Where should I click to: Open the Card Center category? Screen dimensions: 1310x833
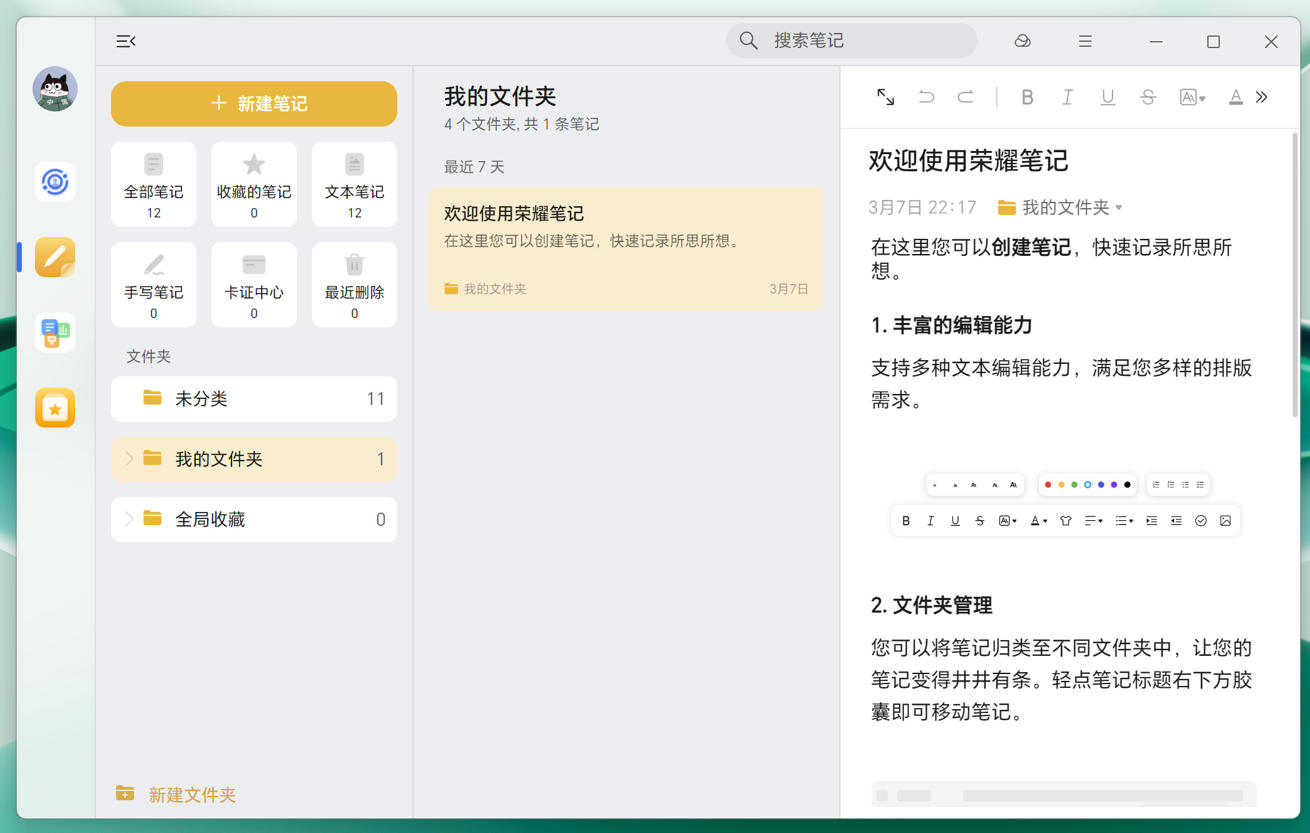[254, 285]
